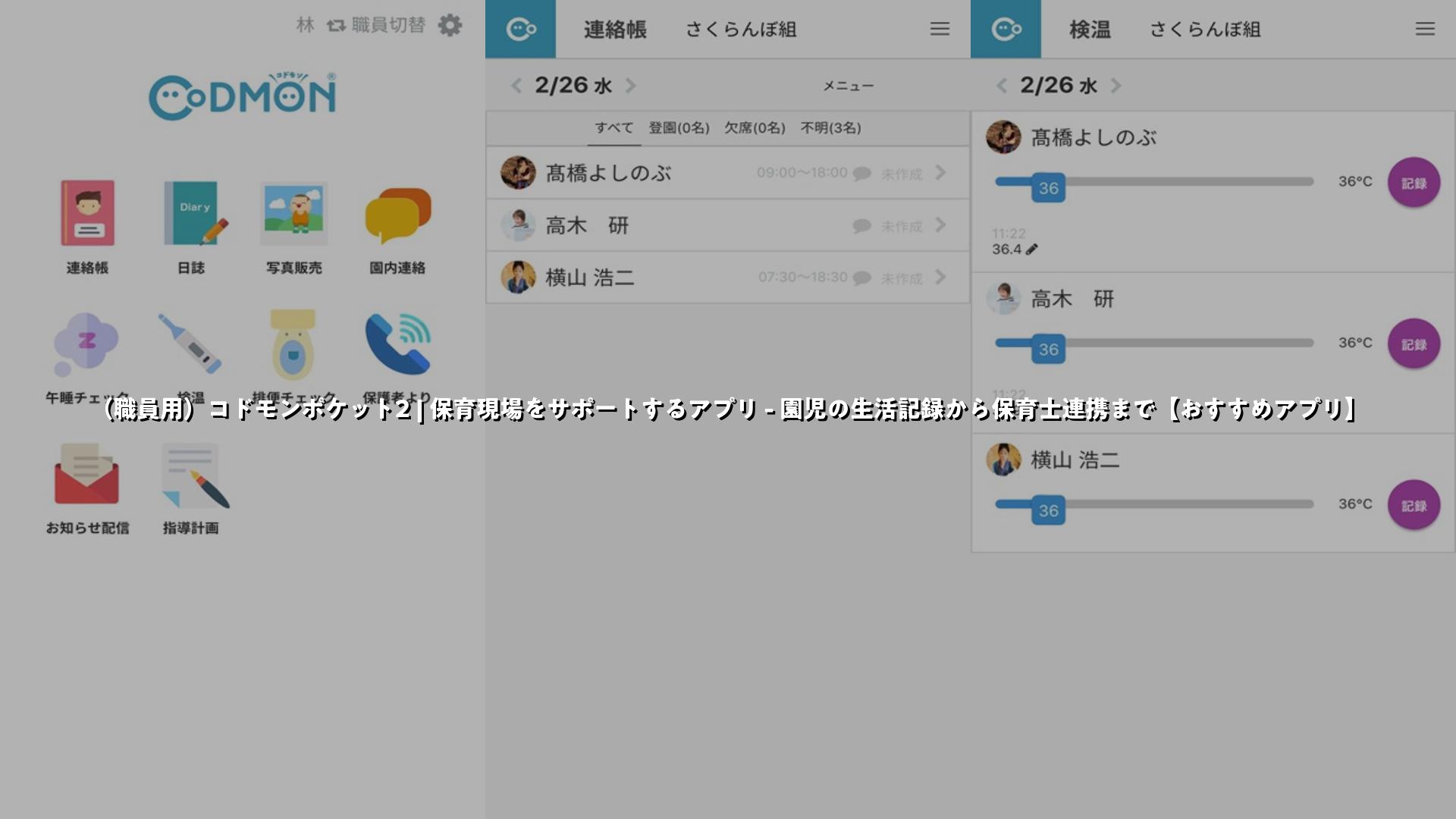Open the メニュー link
The height and width of the screenshot is (819, 1456).
coord(849,86)
